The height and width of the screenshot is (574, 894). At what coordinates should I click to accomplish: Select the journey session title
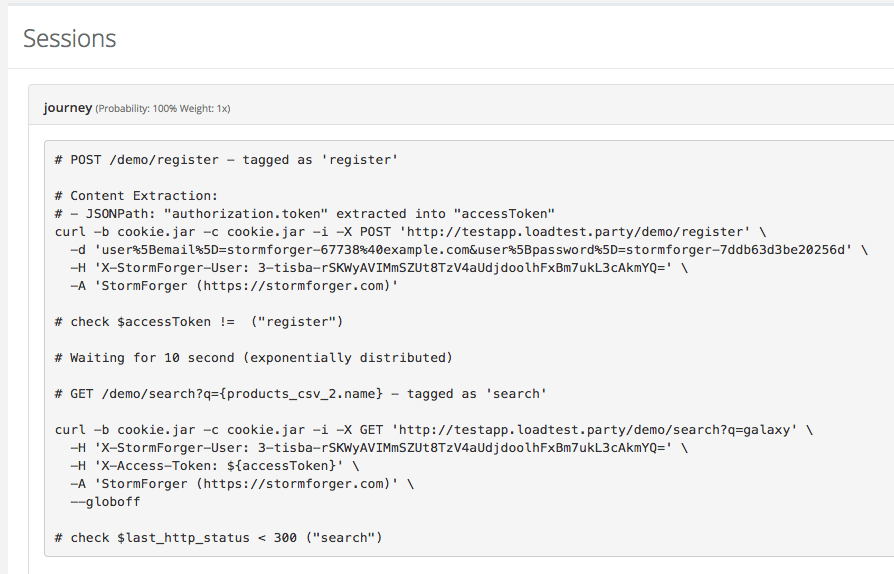pyautogui.click(x=68, y=108)
